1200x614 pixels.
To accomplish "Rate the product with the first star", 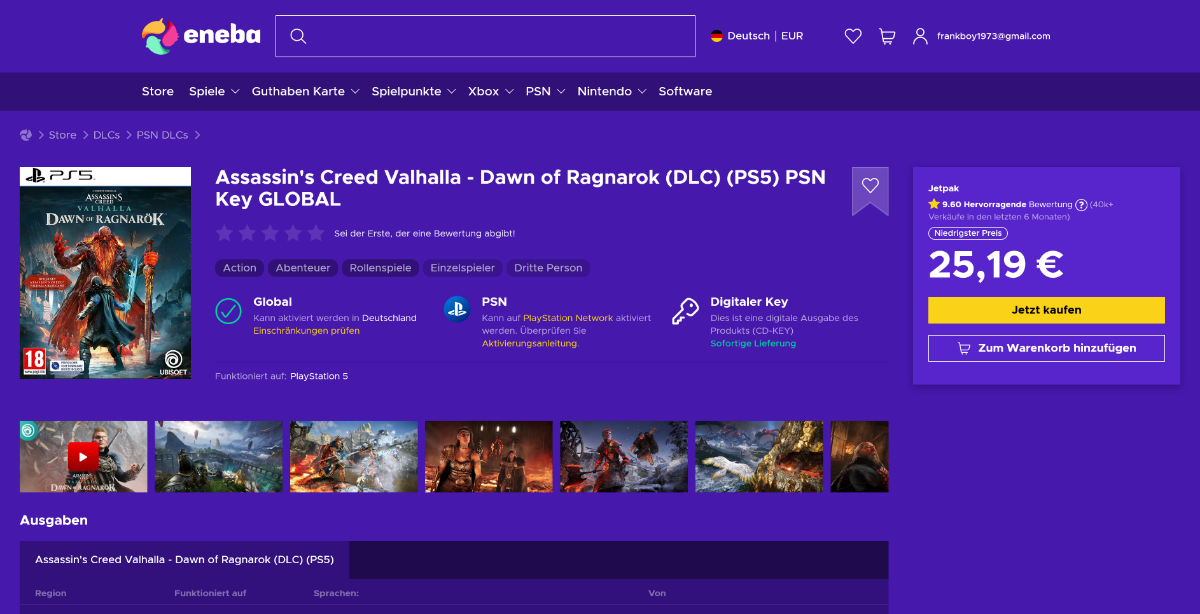I will [224, 233].
